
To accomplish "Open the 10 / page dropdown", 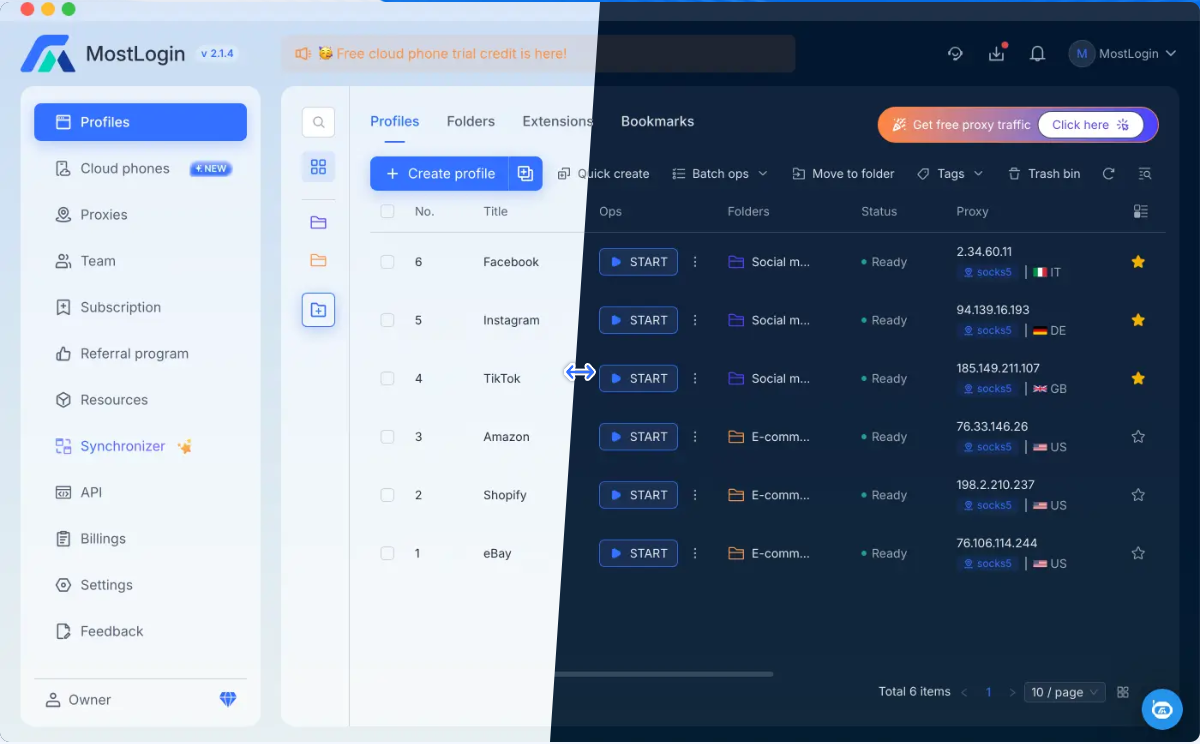I will [1065, 692].
